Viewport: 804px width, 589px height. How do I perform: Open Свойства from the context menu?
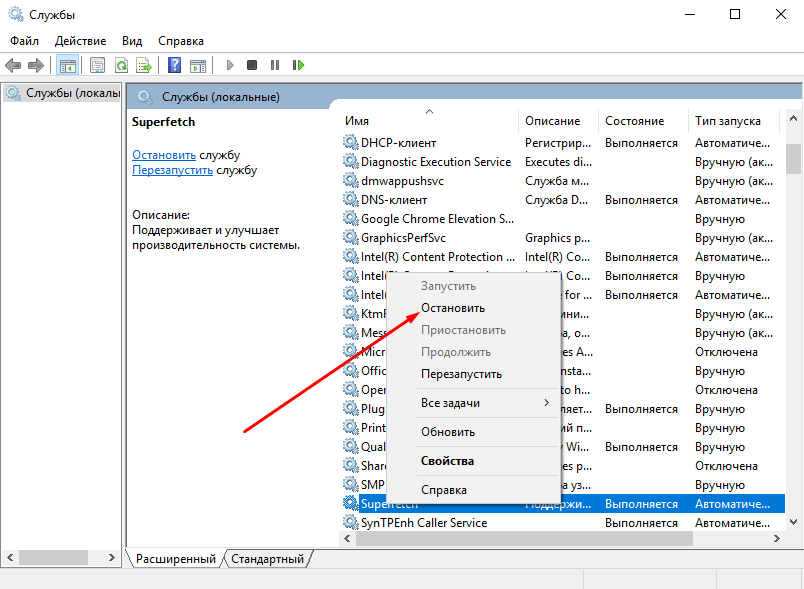coord(472,461)
